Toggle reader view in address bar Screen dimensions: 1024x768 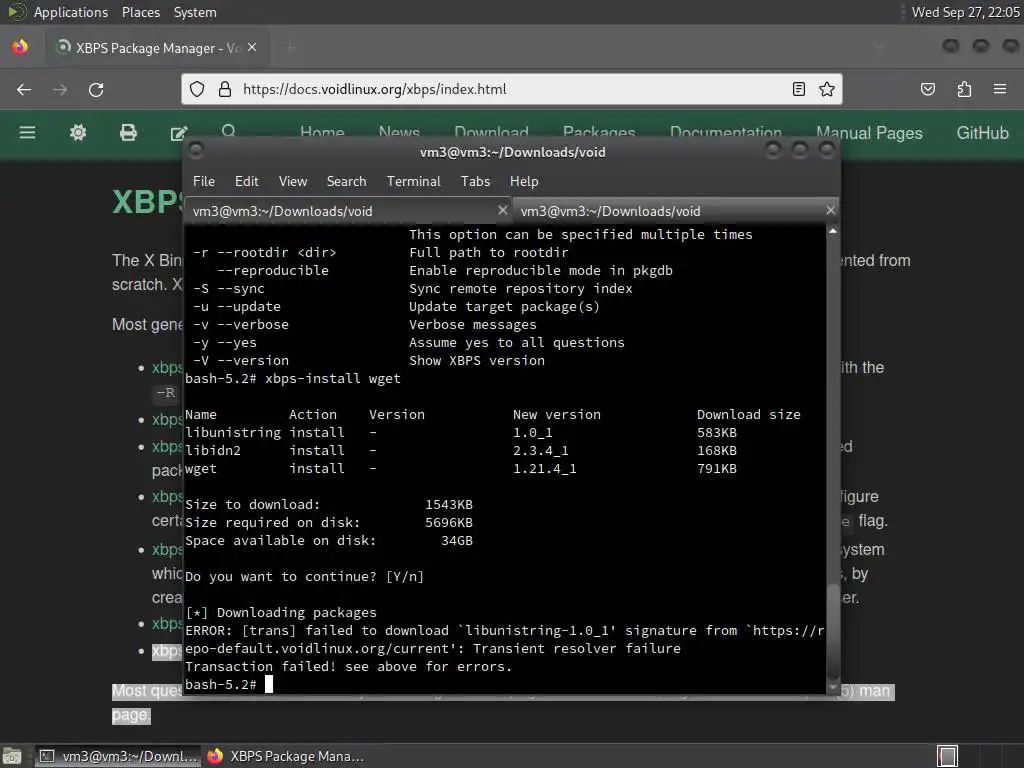[x=799, y=89]
